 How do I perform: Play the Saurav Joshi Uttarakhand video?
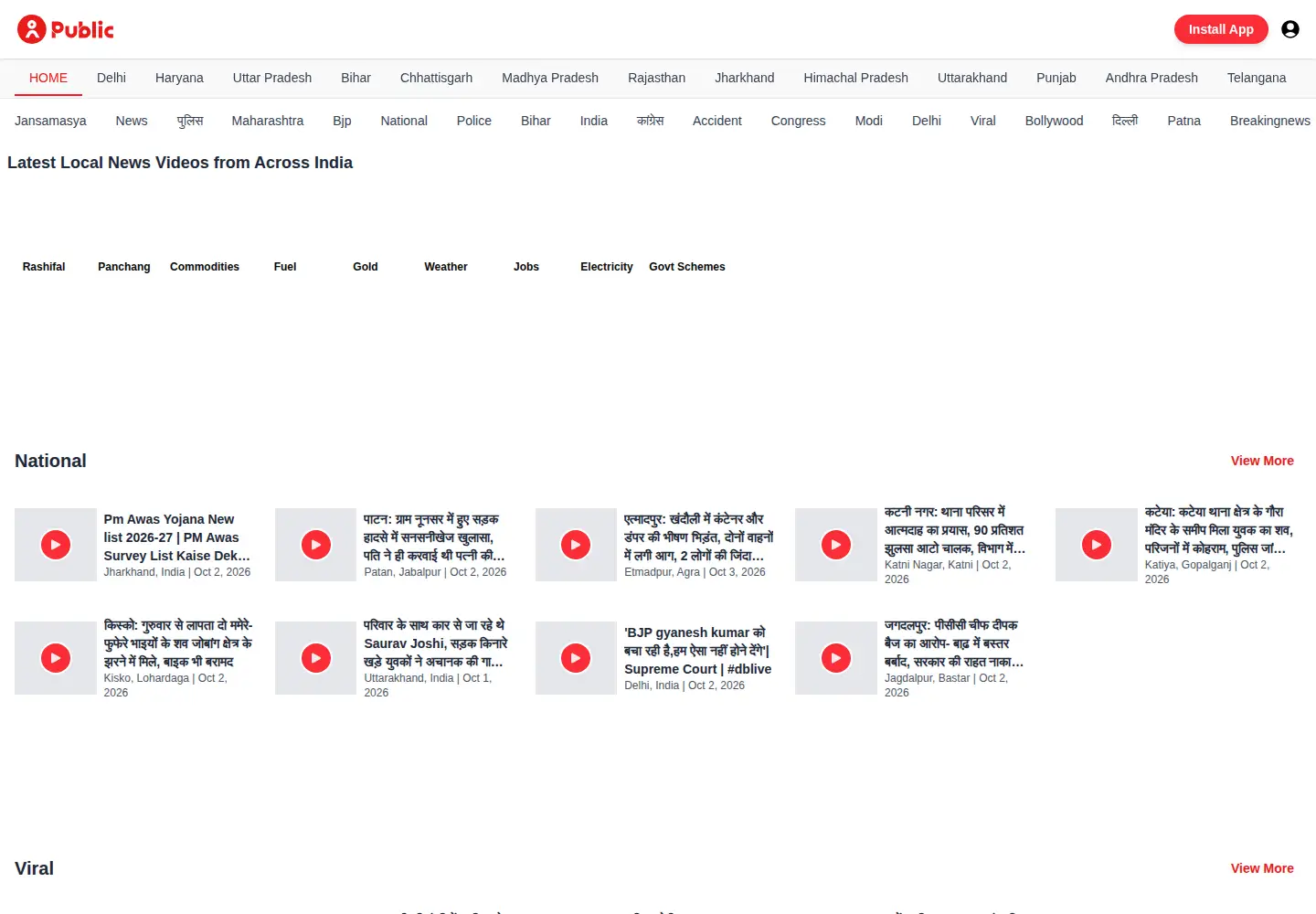[x=316, y=658]
